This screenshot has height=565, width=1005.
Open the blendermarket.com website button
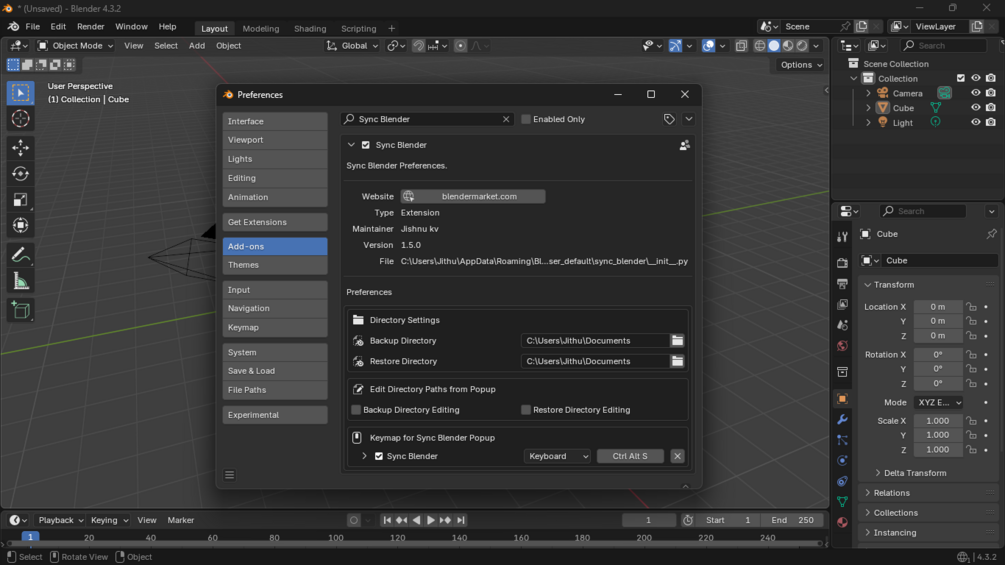click(473, 197)
